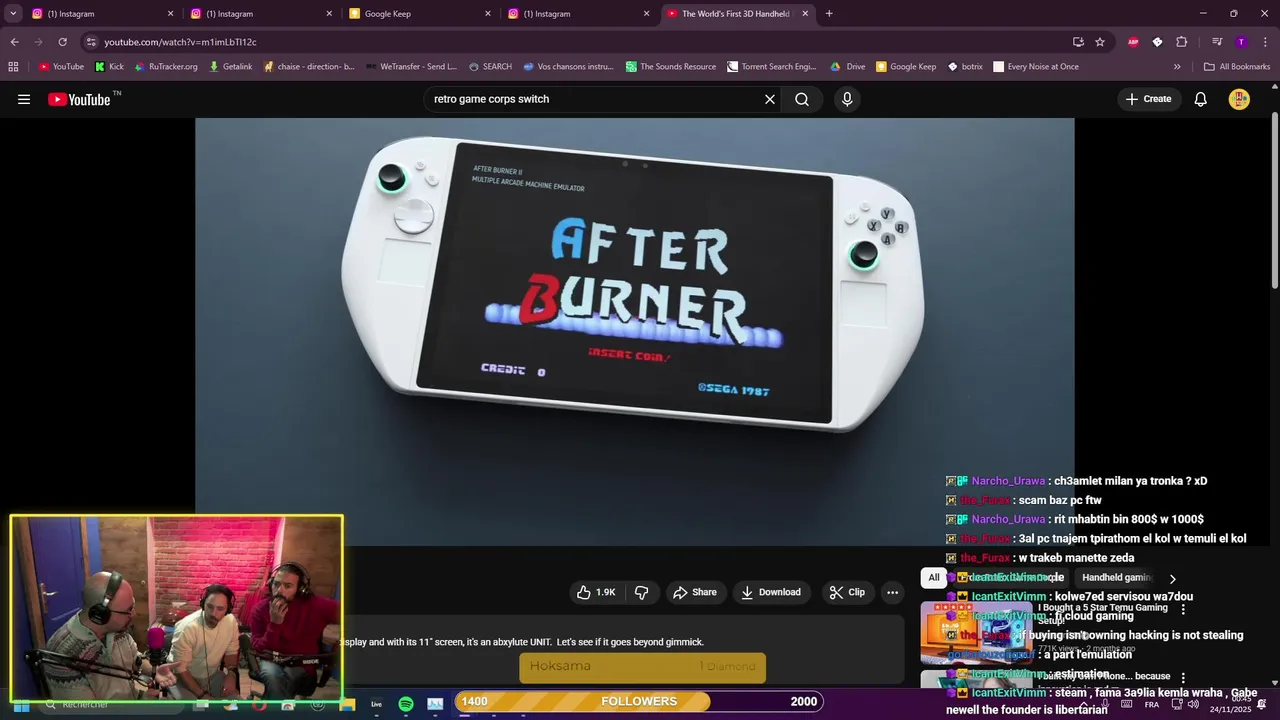Click the After Burner video player
The image size is (1280, 720).
point(635,331)
